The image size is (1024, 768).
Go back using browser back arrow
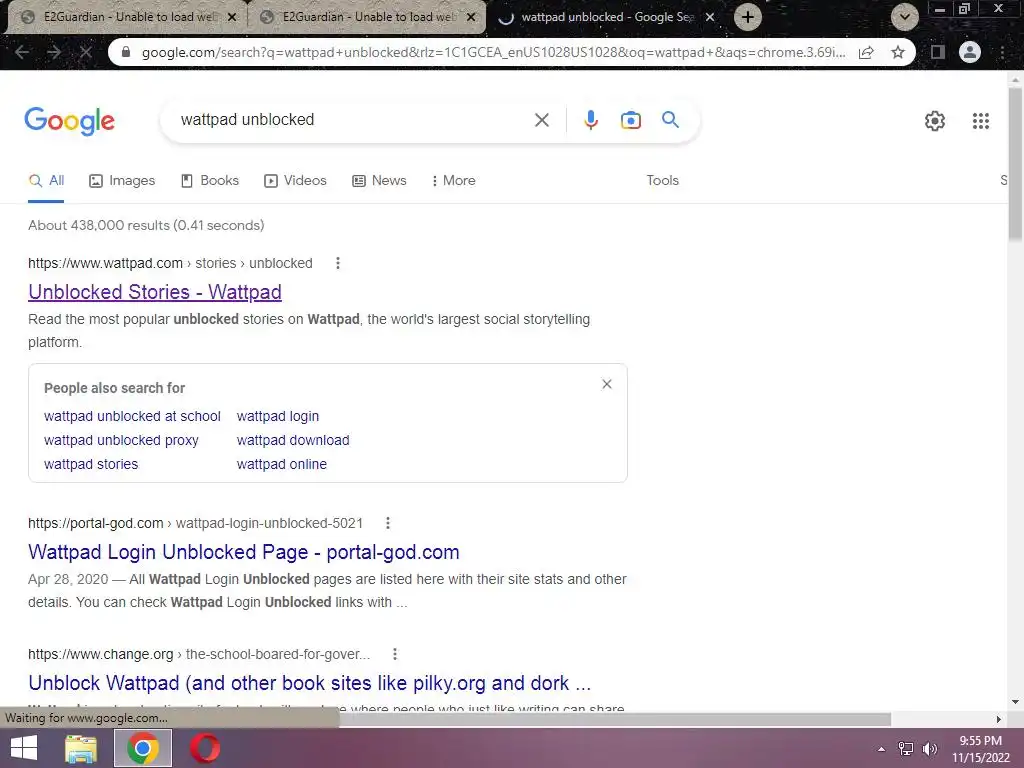pyautogui.click(x=22, y=52)
